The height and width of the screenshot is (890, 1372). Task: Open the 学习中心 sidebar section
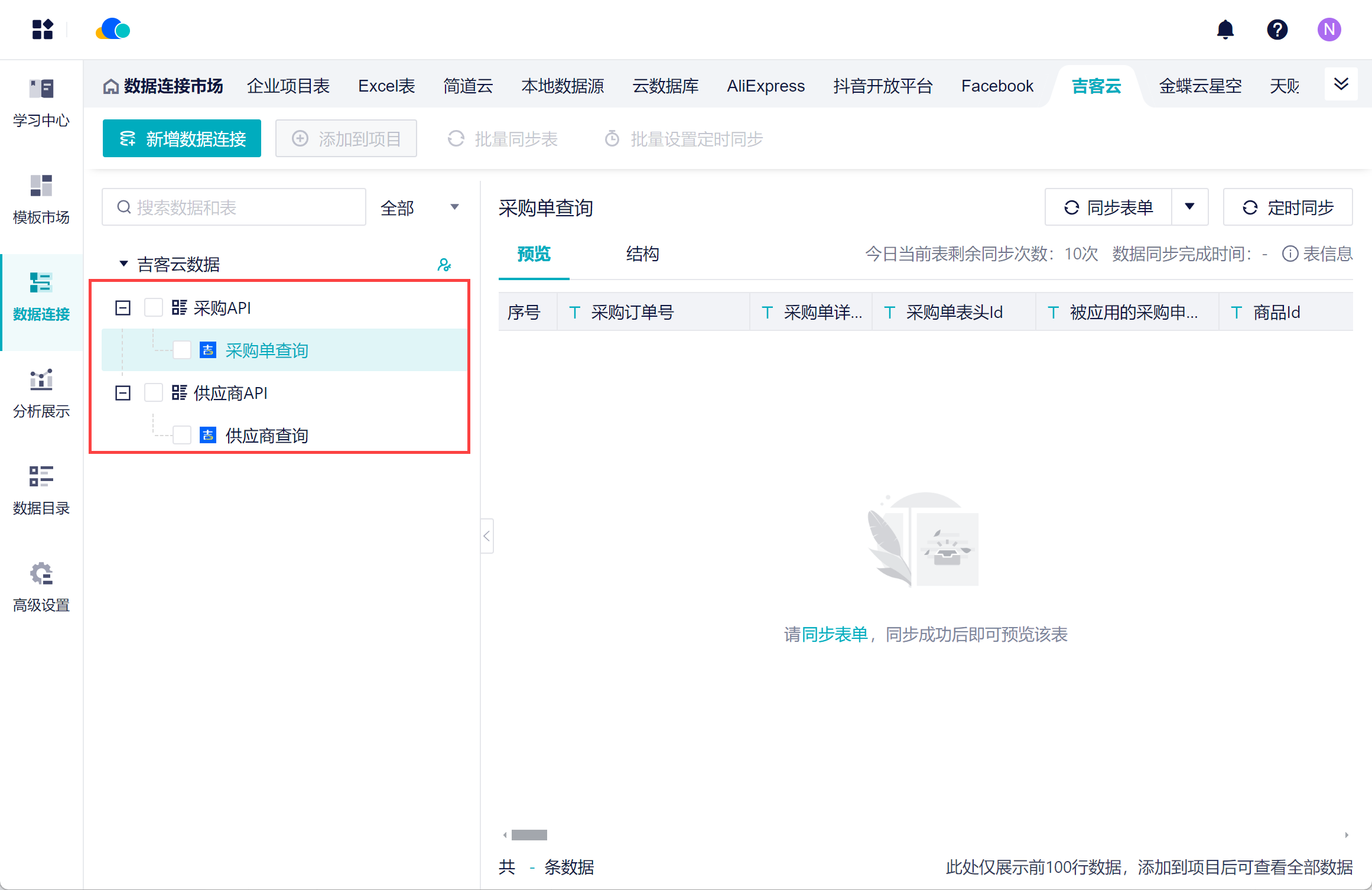(41, 103)
